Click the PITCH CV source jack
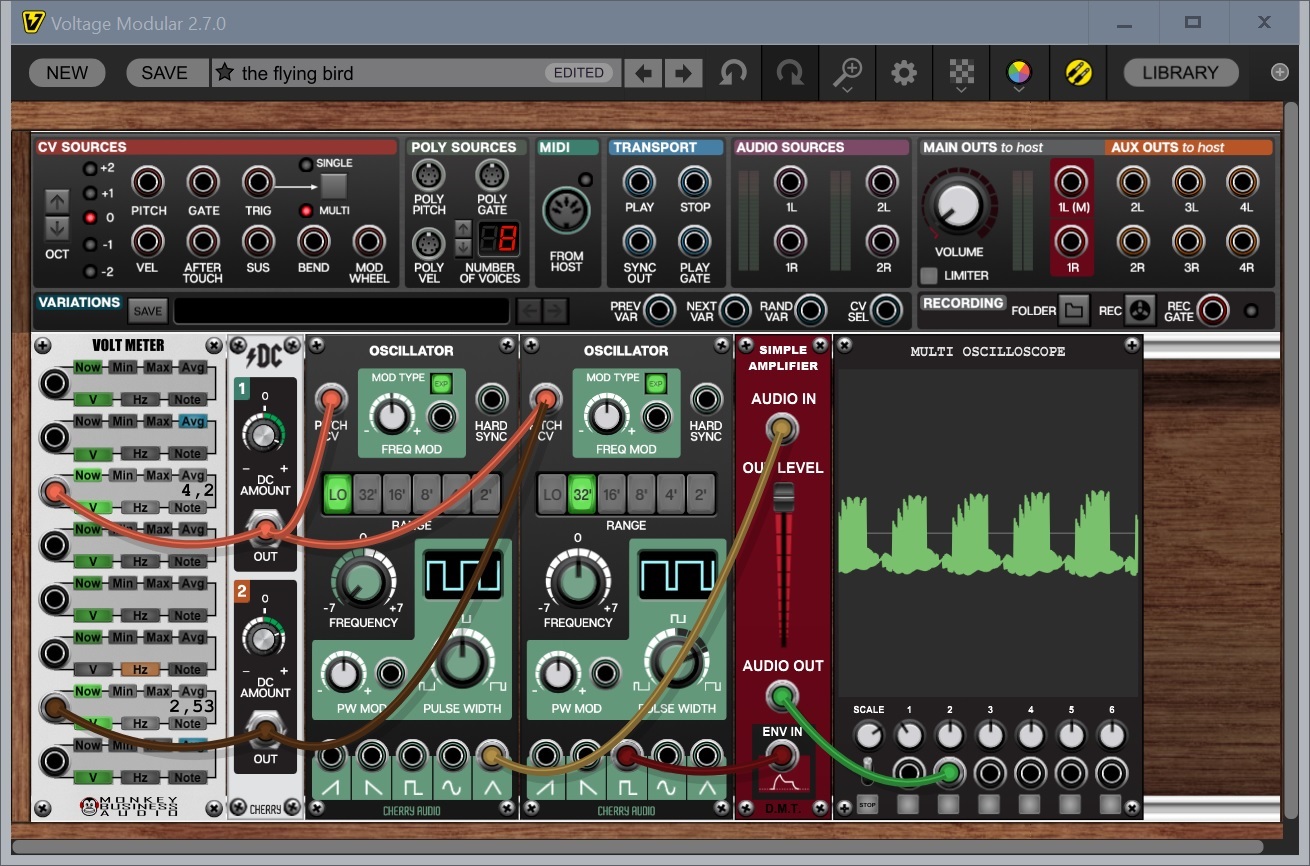 [148, 183]
